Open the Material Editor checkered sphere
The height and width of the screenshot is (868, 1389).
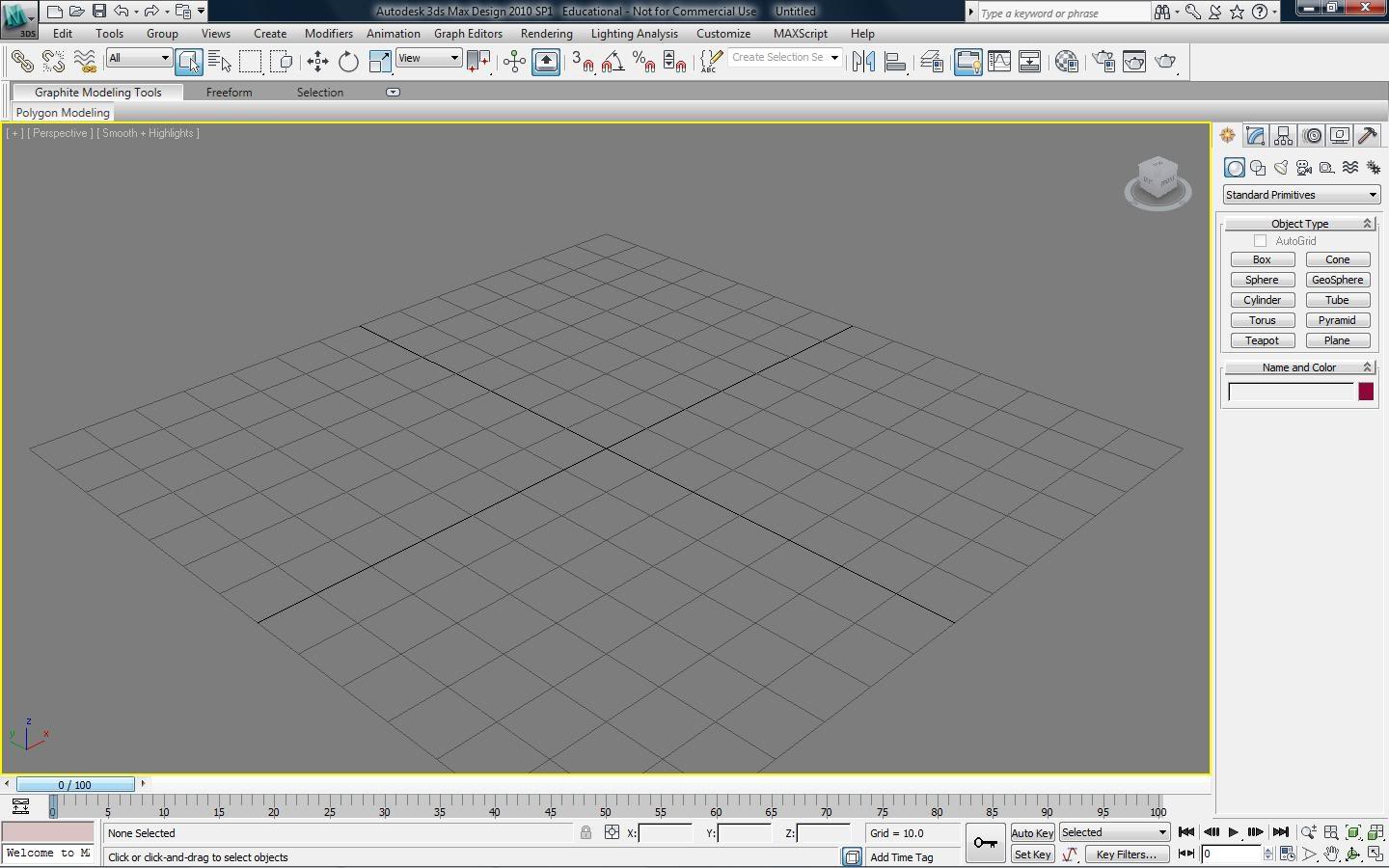coord(1067,62)
